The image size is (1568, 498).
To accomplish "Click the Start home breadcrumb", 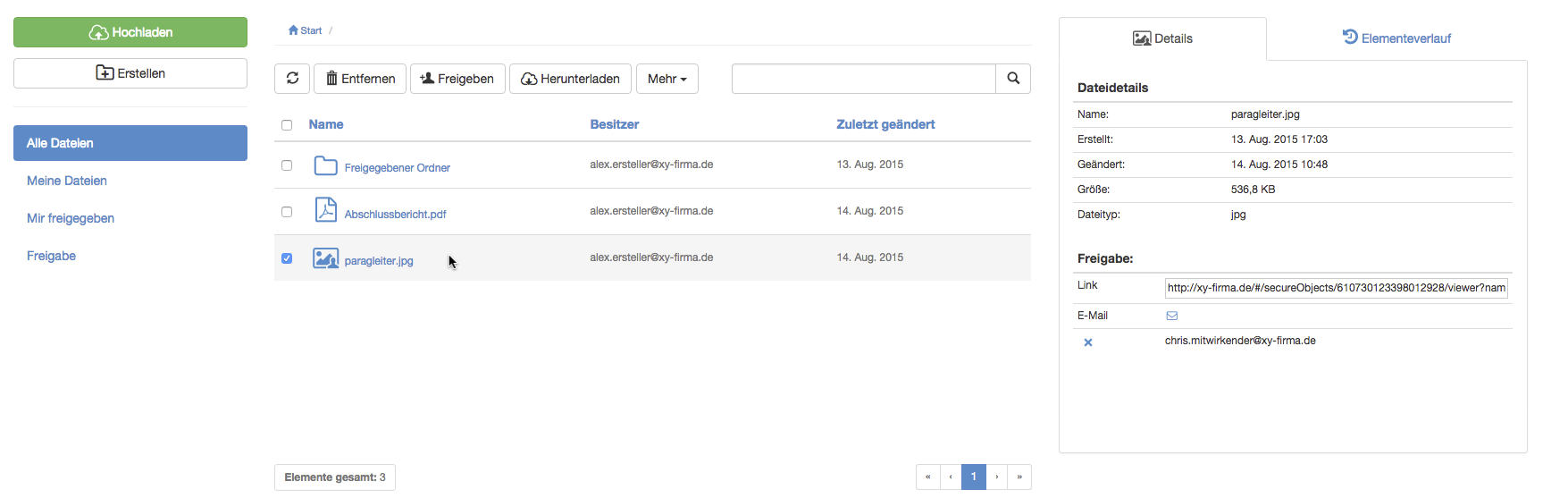I will click(x=305, y=30).
